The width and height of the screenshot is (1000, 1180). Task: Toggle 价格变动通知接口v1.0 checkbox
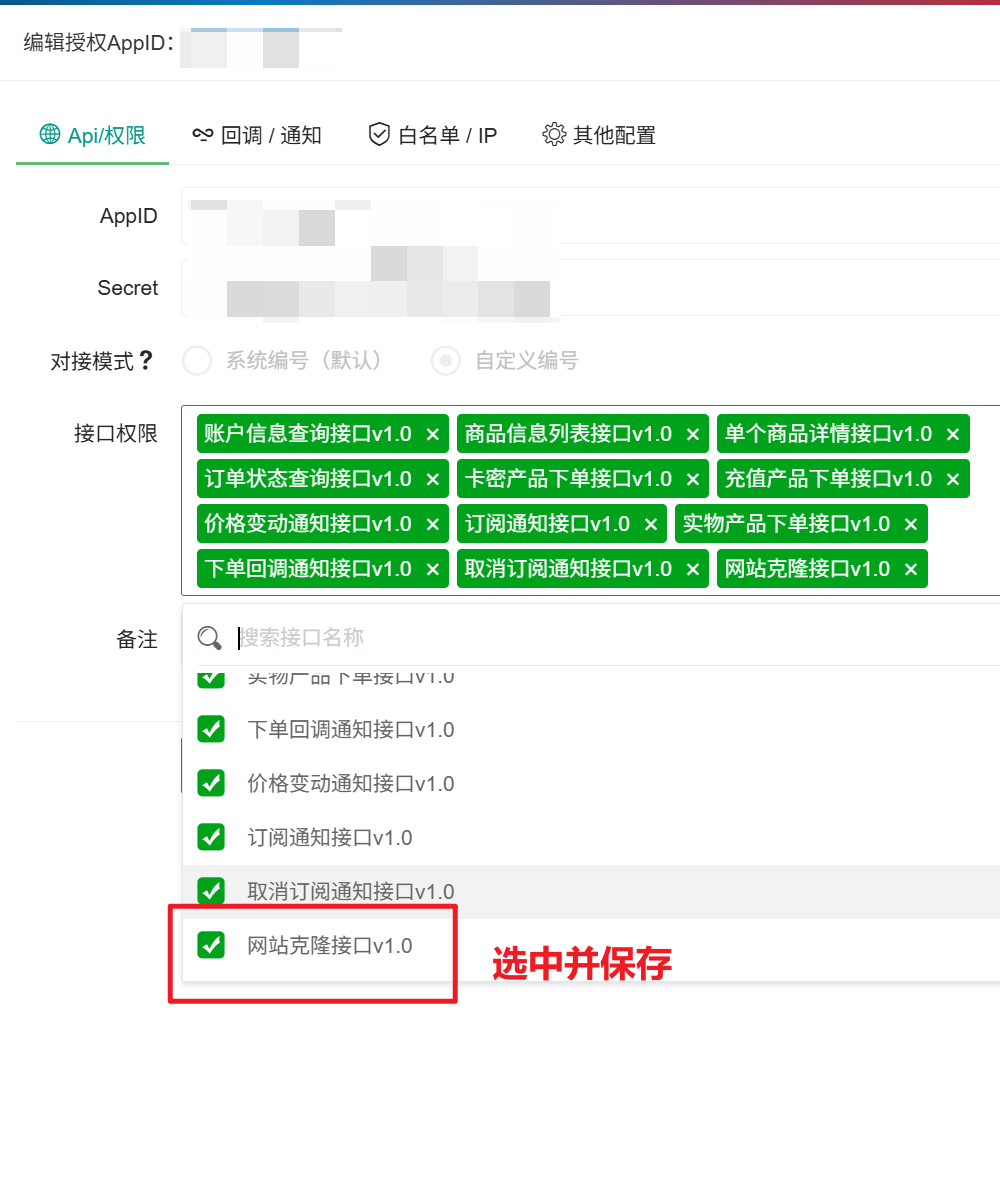pos(211,783)
